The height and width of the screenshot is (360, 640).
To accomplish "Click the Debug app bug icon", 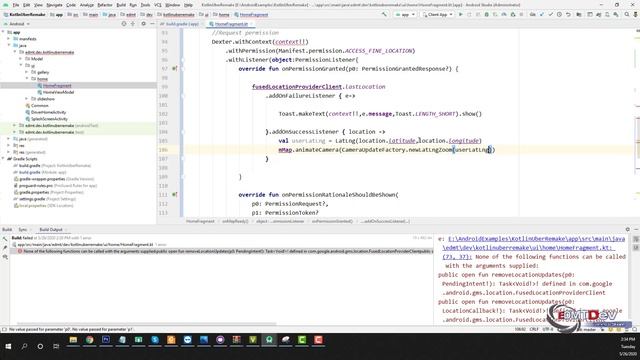I will [487, 14].
